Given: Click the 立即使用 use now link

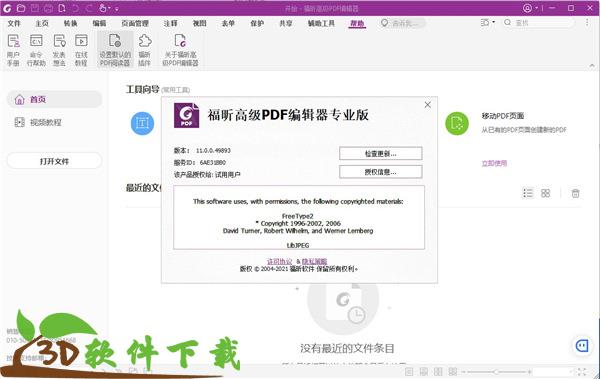Looking at the screenshot, I should (x=494, y=163).
